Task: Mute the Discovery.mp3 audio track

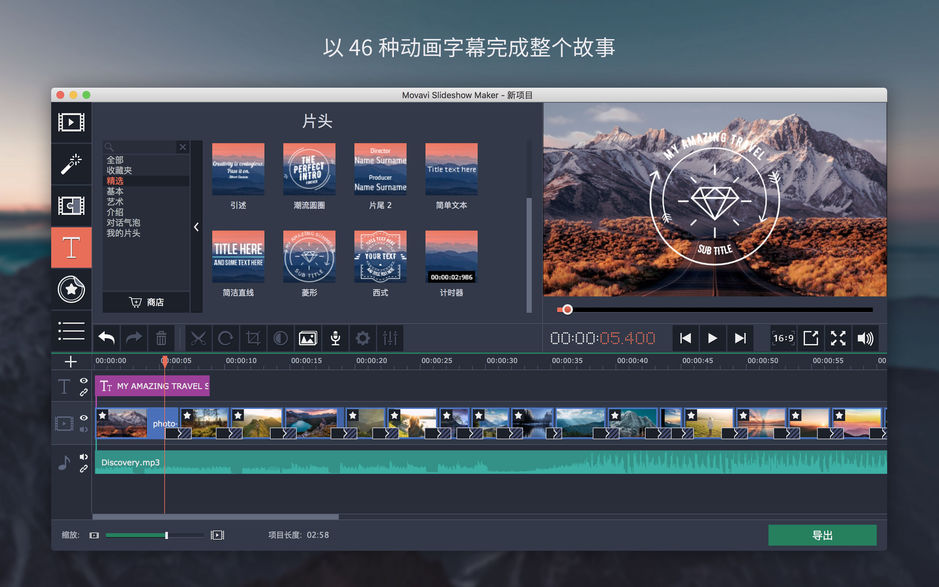Action: coord(82,455)
